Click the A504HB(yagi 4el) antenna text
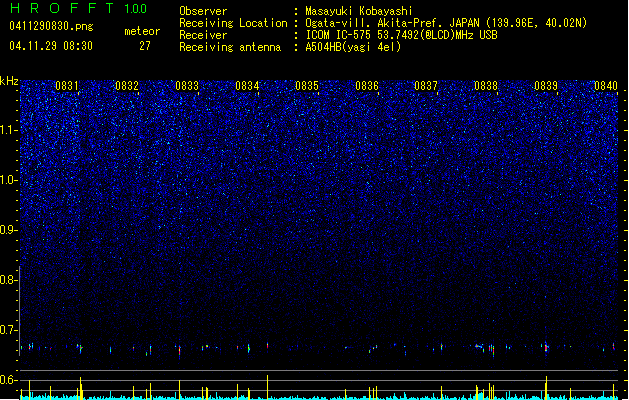This screenshot has width=629, height=400. coord(353,47)
